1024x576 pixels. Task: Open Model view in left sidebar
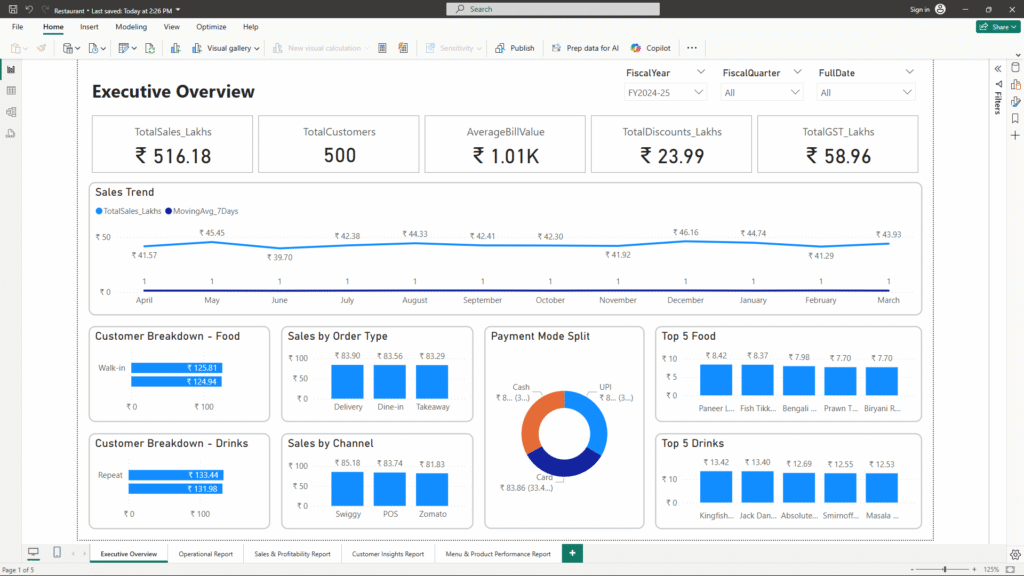[x=11, y=112]
